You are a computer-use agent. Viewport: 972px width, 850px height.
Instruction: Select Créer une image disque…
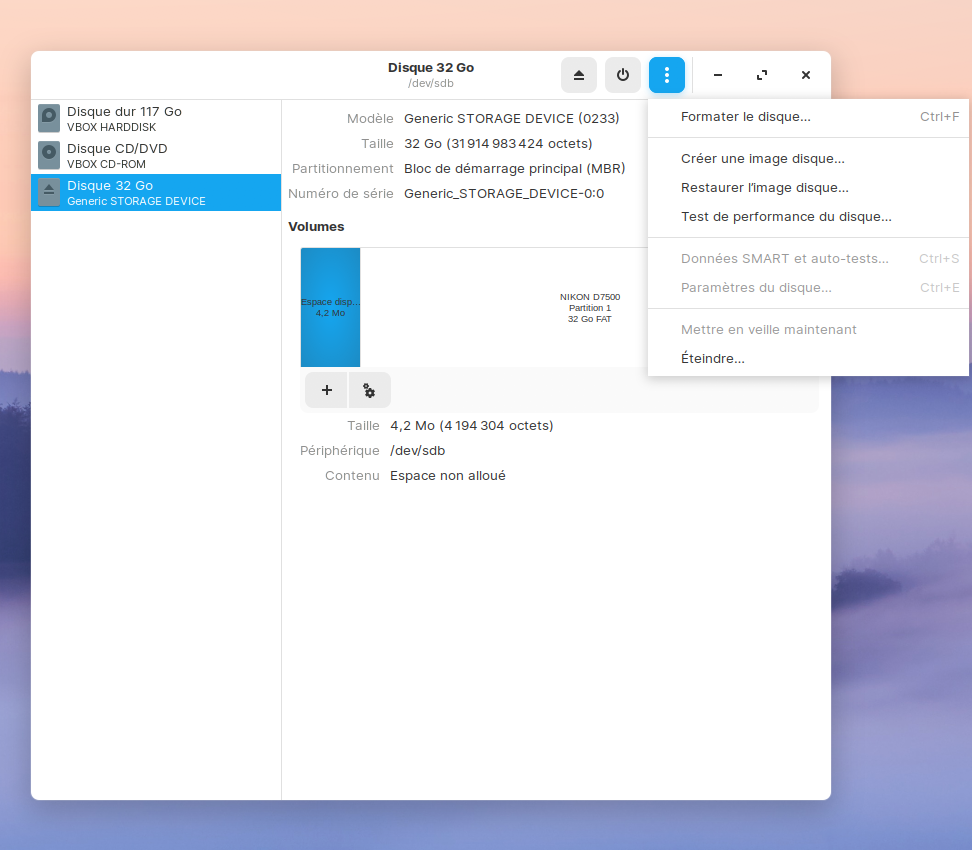762,158
